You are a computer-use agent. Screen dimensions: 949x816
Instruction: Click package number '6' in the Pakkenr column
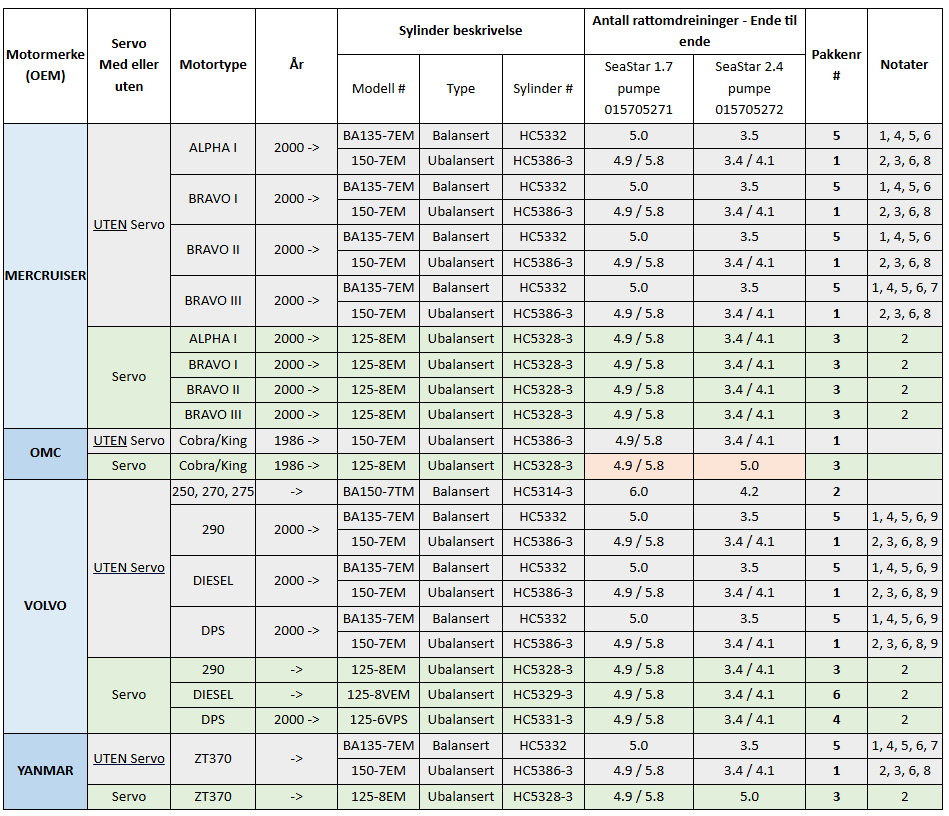tap(836, 695)
